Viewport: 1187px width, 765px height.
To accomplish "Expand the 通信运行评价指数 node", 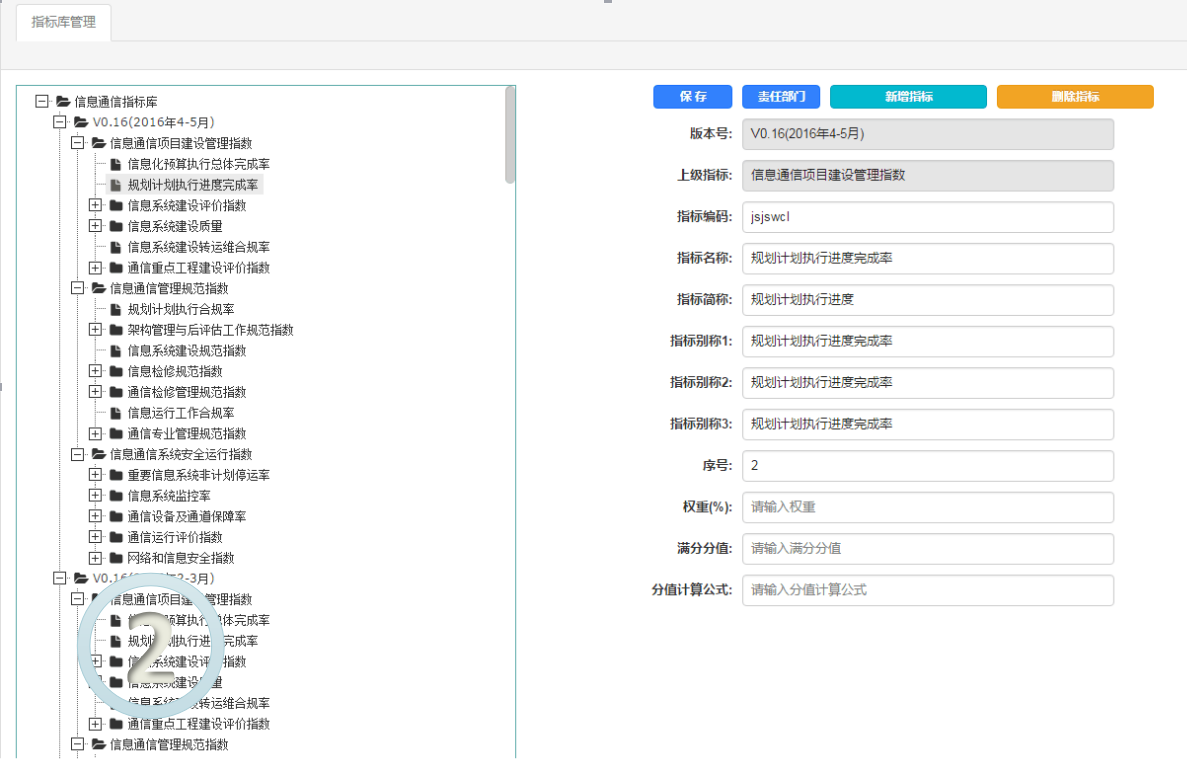I will click(x=96, y=537).
